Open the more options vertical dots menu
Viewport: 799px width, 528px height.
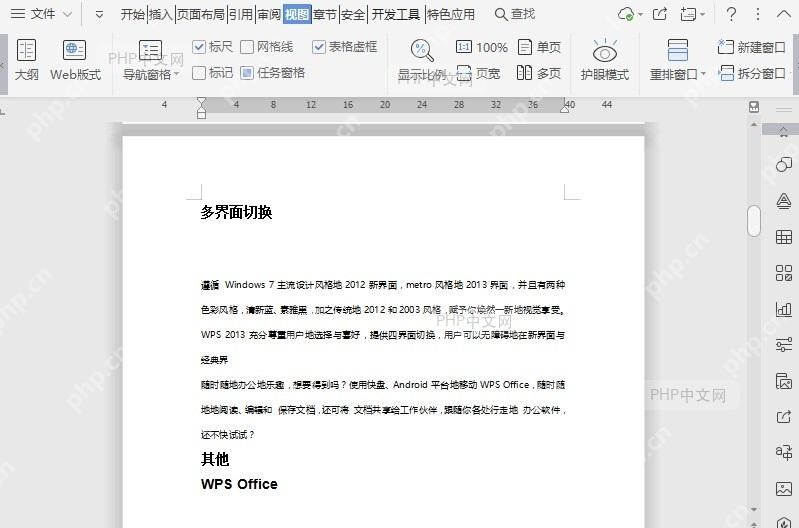[x=758, y=14]
